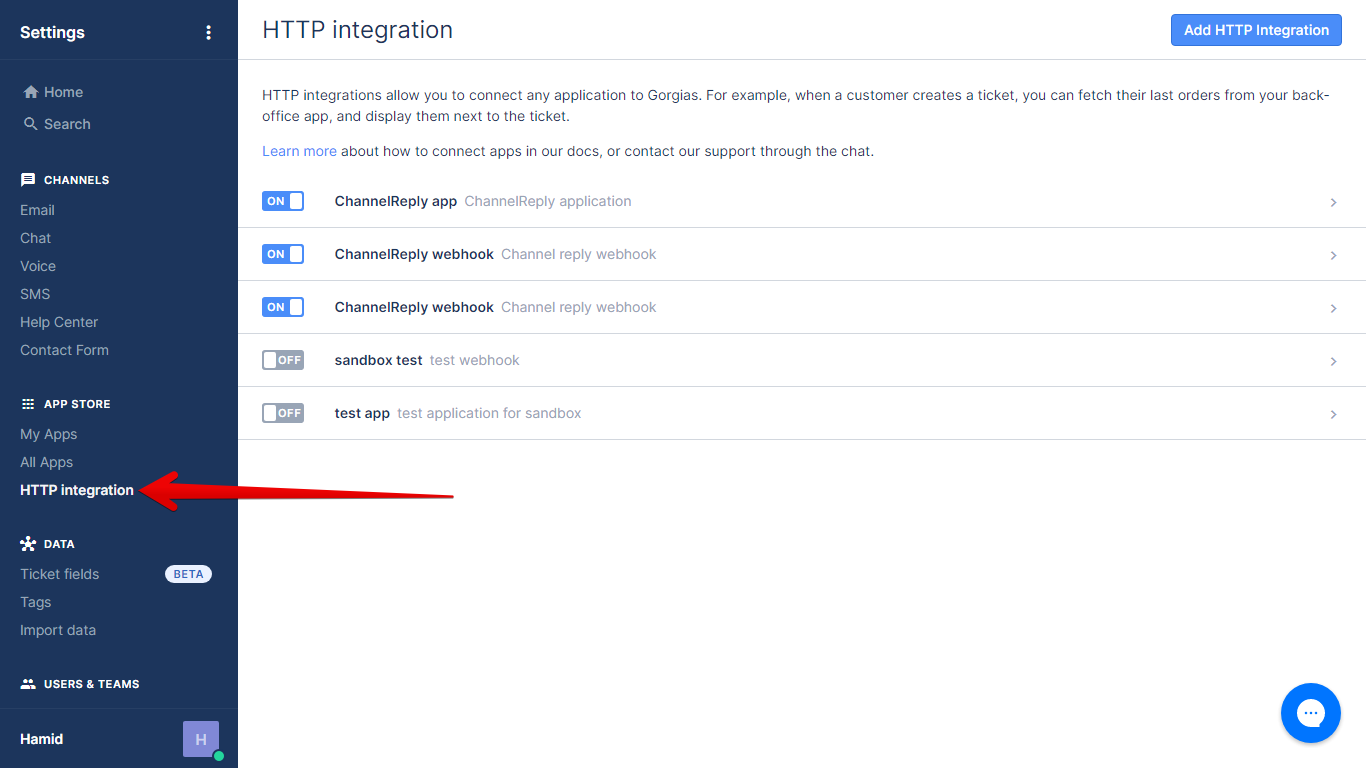The image size is (1366, 768).
Task: Open first ChannelReply webhook row chevron
Action: tap(1333, 255)
